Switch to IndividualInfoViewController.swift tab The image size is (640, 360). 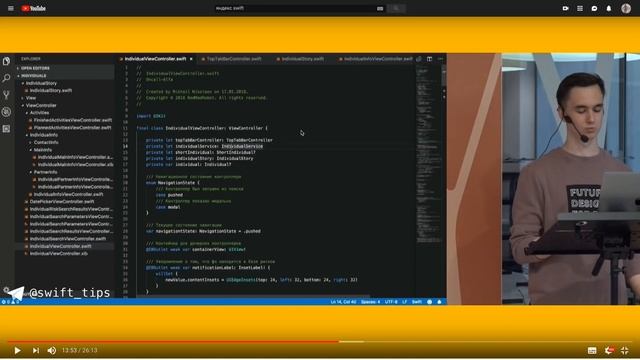click(378, 59)
